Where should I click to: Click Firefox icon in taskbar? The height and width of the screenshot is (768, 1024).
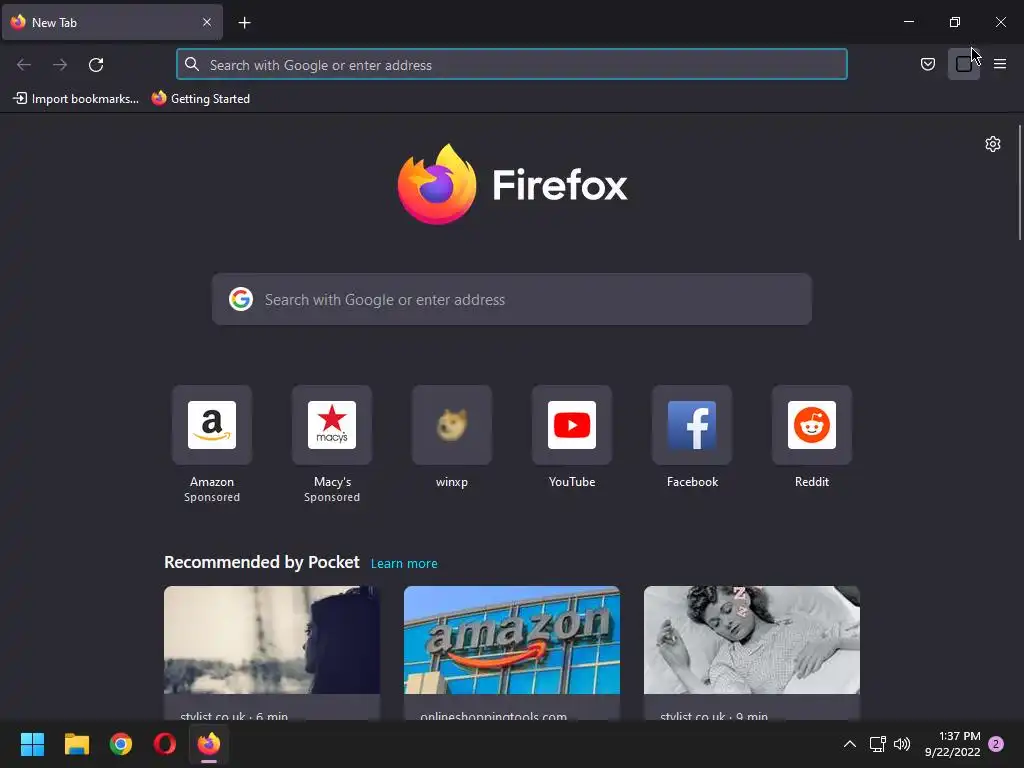(209, 744)
